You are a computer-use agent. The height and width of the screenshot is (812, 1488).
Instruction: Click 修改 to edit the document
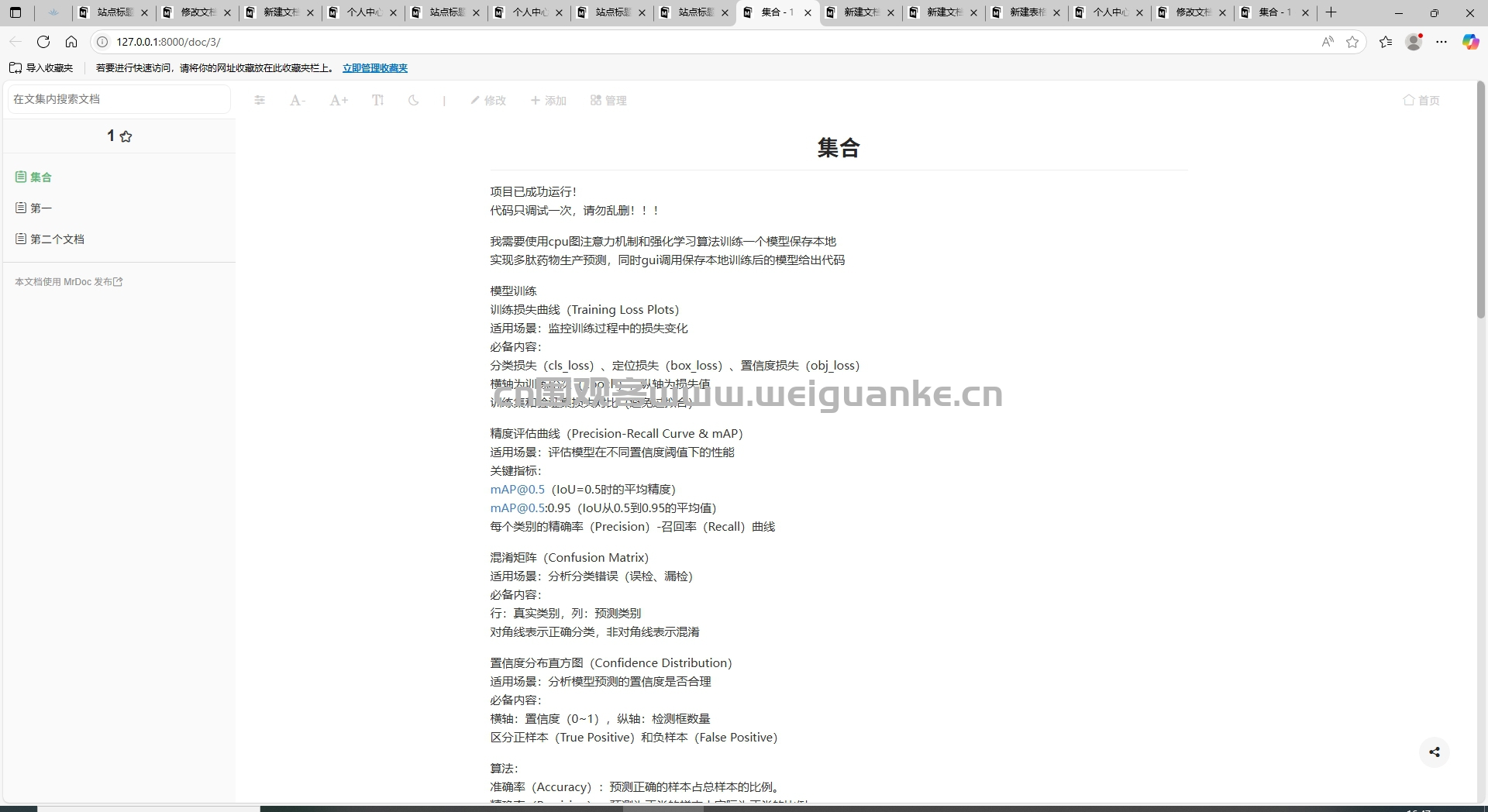[488, 100]
